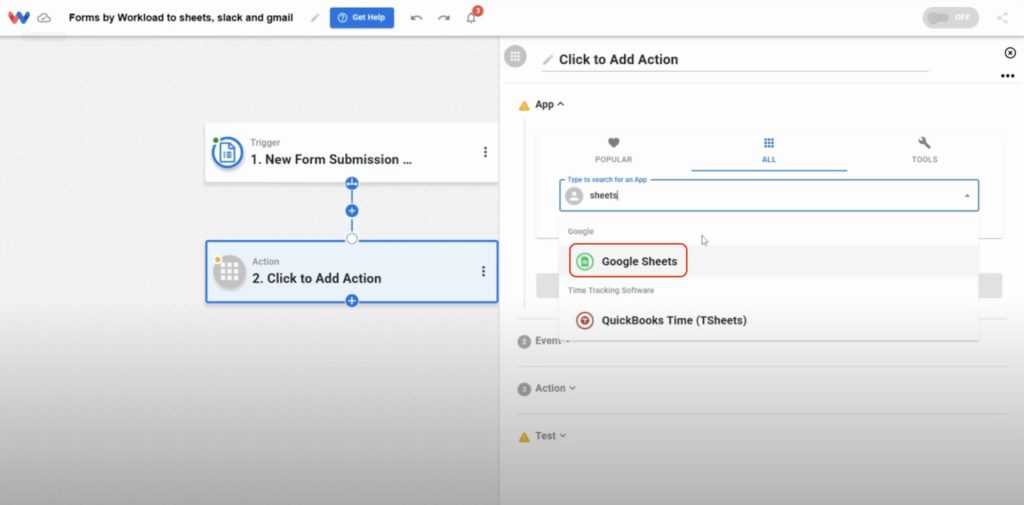Image resolution: width=1024 pixels, height=505 pixels.
Task: Click the plus button between trigger and action
Action: click(352, 211)
